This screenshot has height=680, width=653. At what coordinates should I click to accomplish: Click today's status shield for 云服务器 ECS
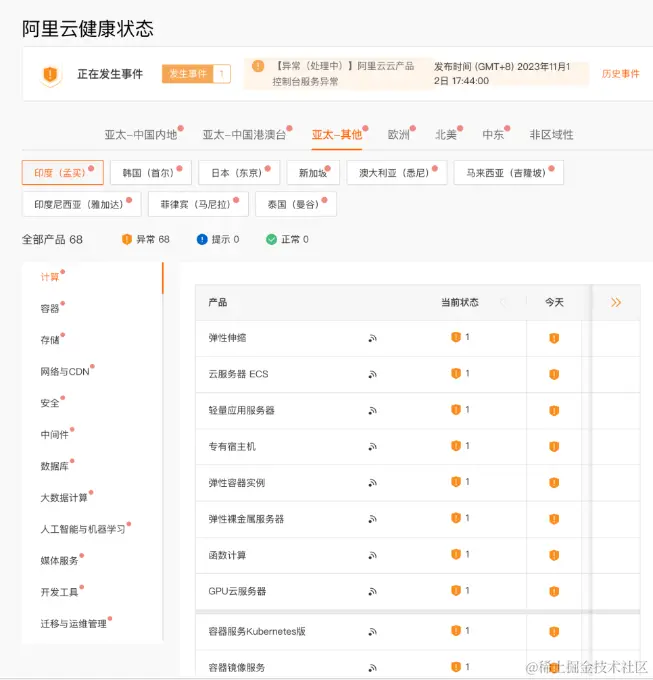(554, 374)
